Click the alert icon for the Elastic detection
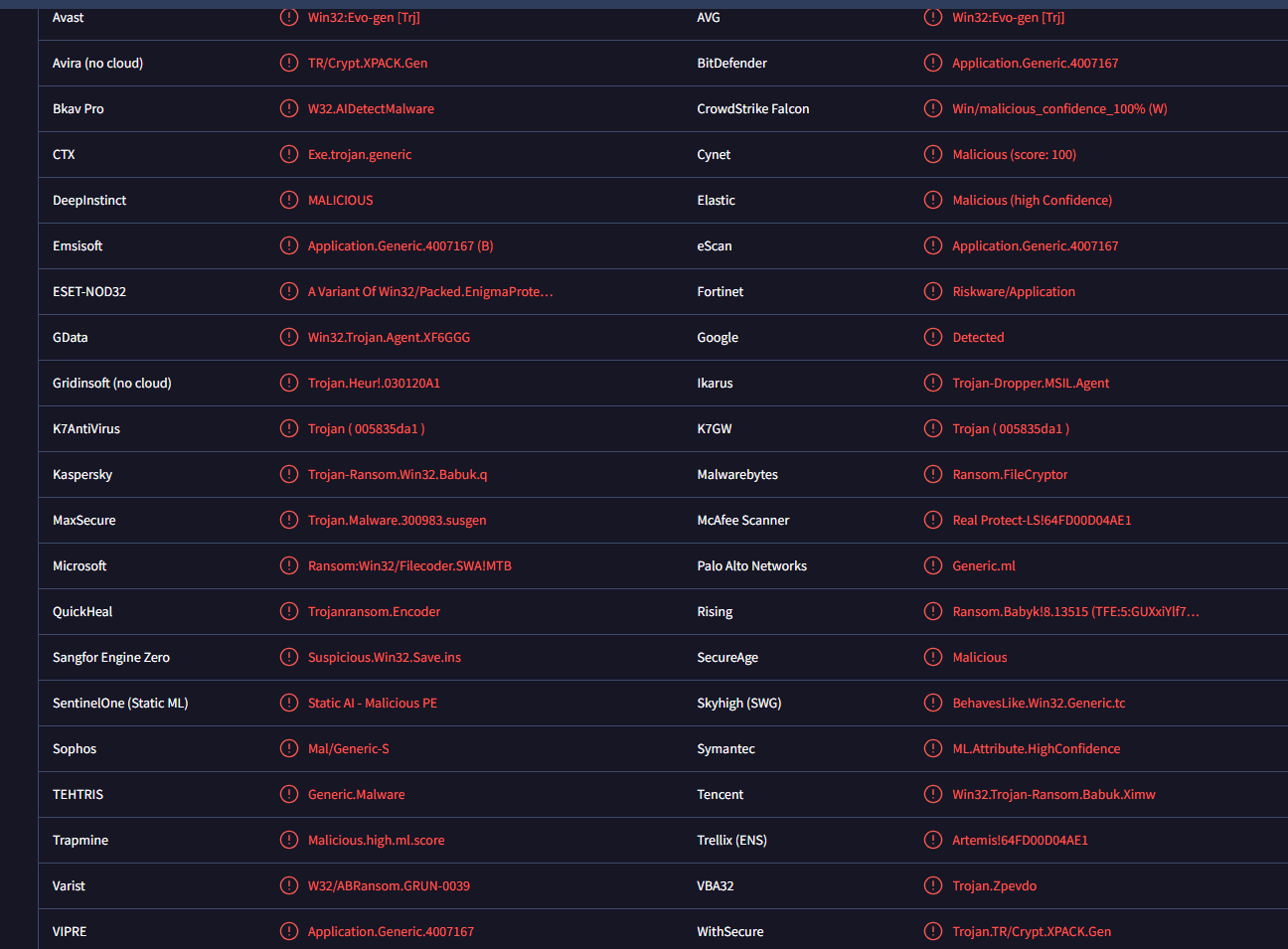The width and height of the screenshot is (1288, 949). tap(933, 200)
